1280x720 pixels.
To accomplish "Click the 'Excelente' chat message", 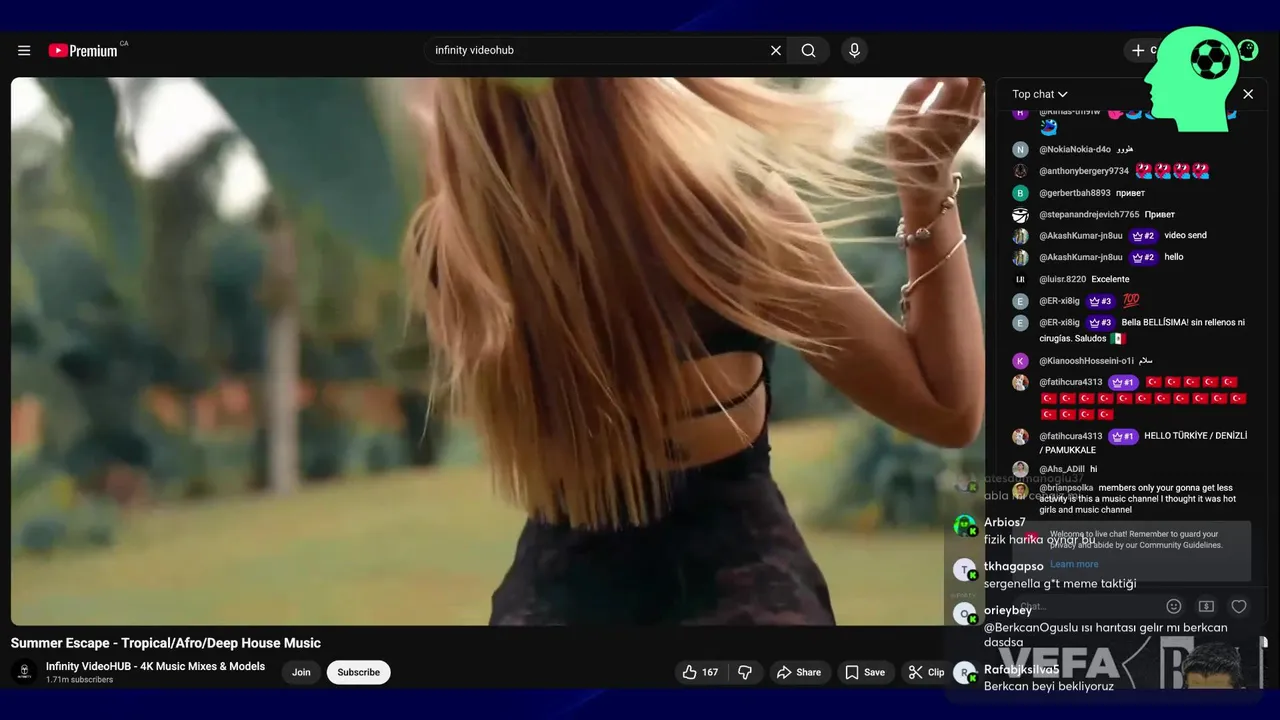I will (1110, 279).
